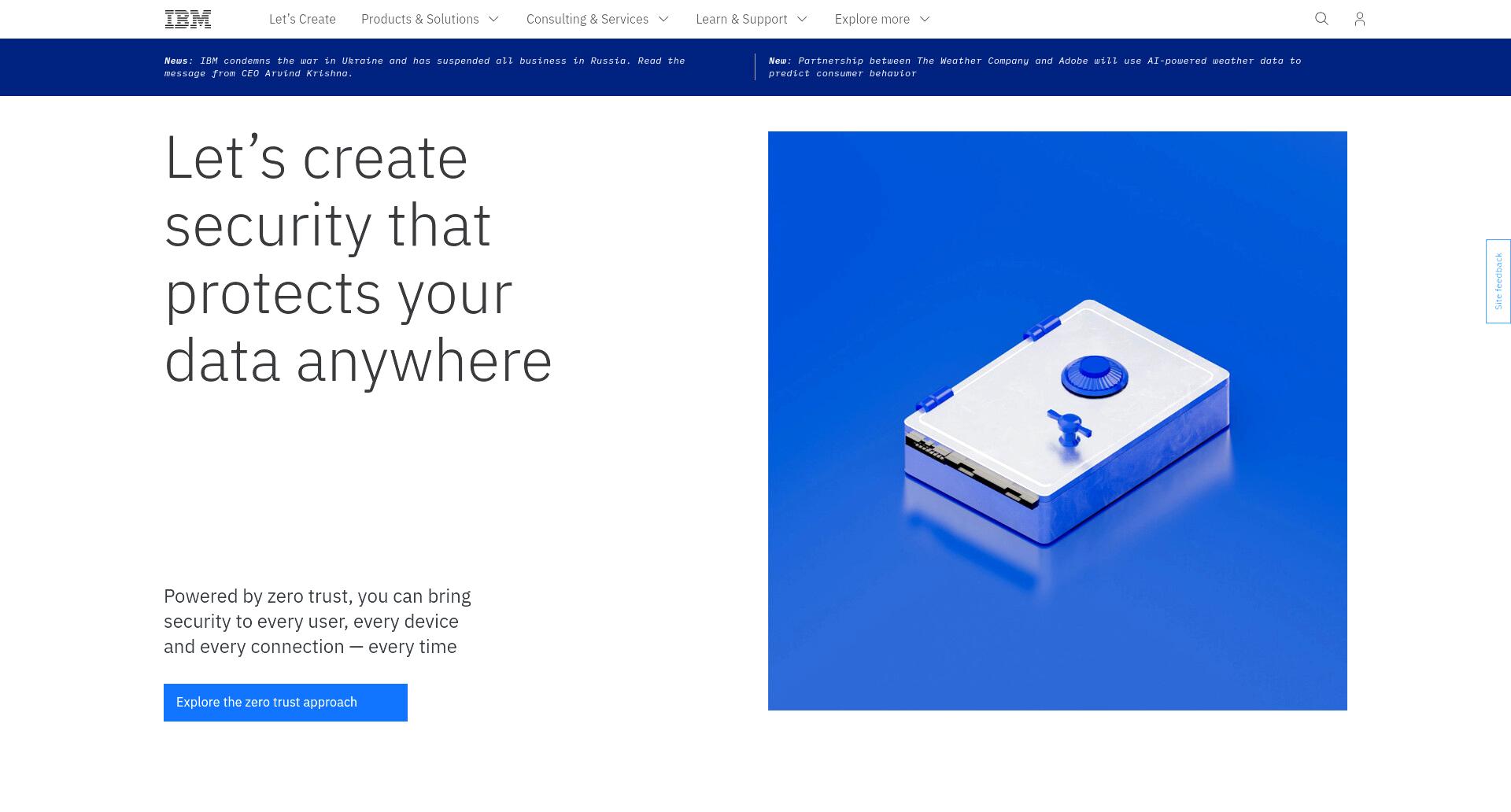
Task: Open the Site feedback side tab
Action: (1498, 281)
